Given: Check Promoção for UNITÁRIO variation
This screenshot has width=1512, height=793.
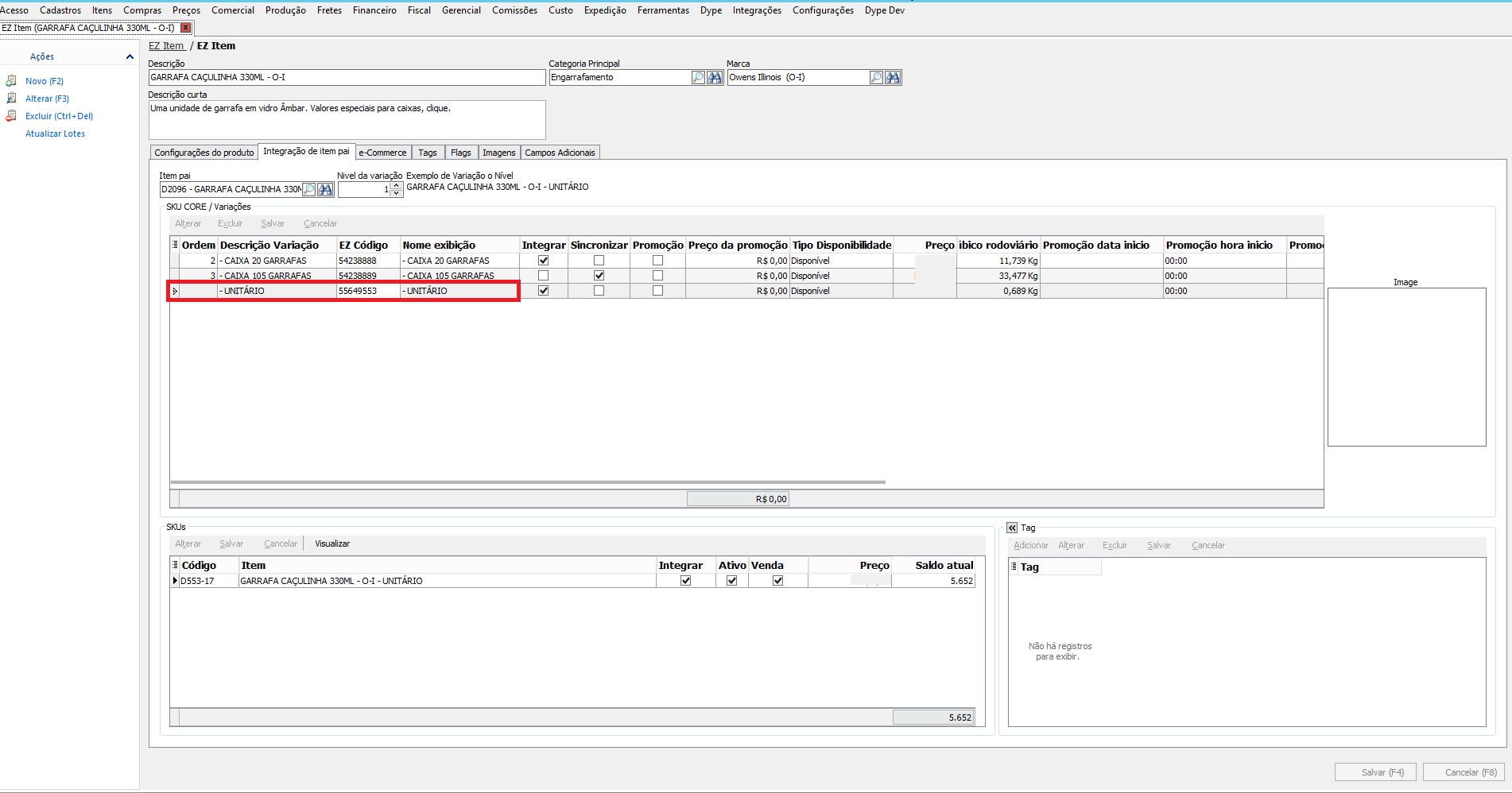Looking at the screenshot, I should (x=658, y=291).
